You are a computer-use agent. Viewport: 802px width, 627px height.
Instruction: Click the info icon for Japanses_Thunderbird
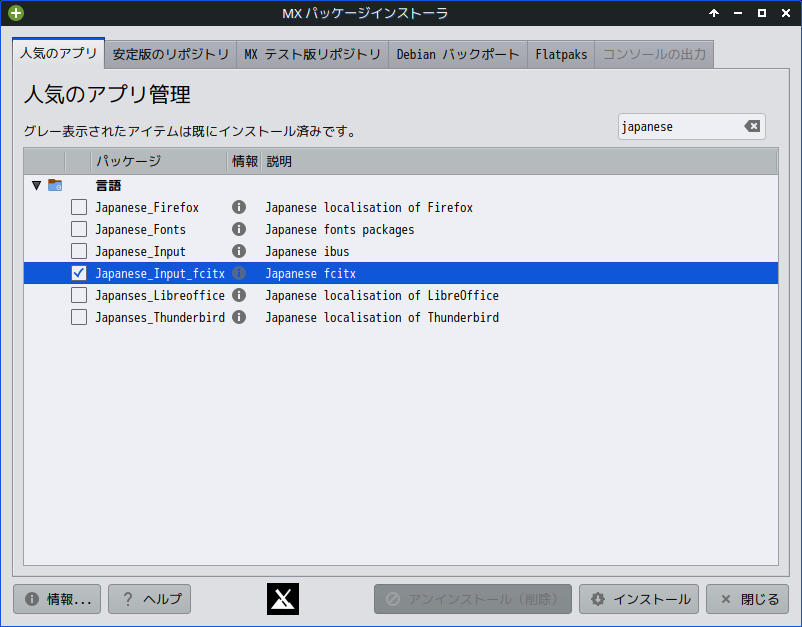tap(239, 317)
